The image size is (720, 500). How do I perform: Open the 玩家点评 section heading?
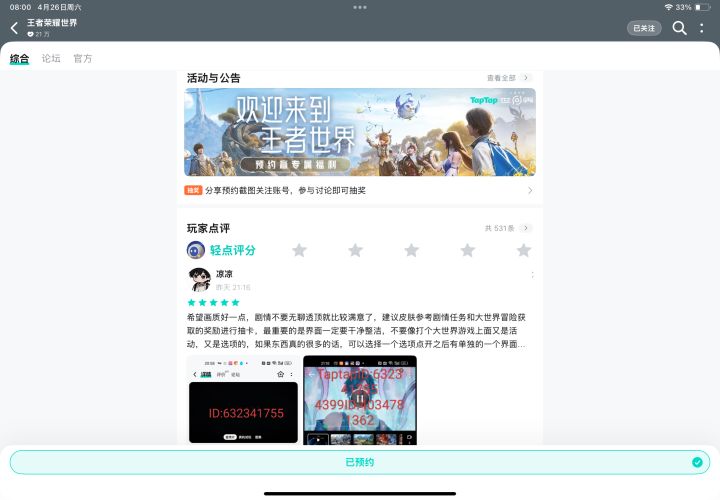208,228
